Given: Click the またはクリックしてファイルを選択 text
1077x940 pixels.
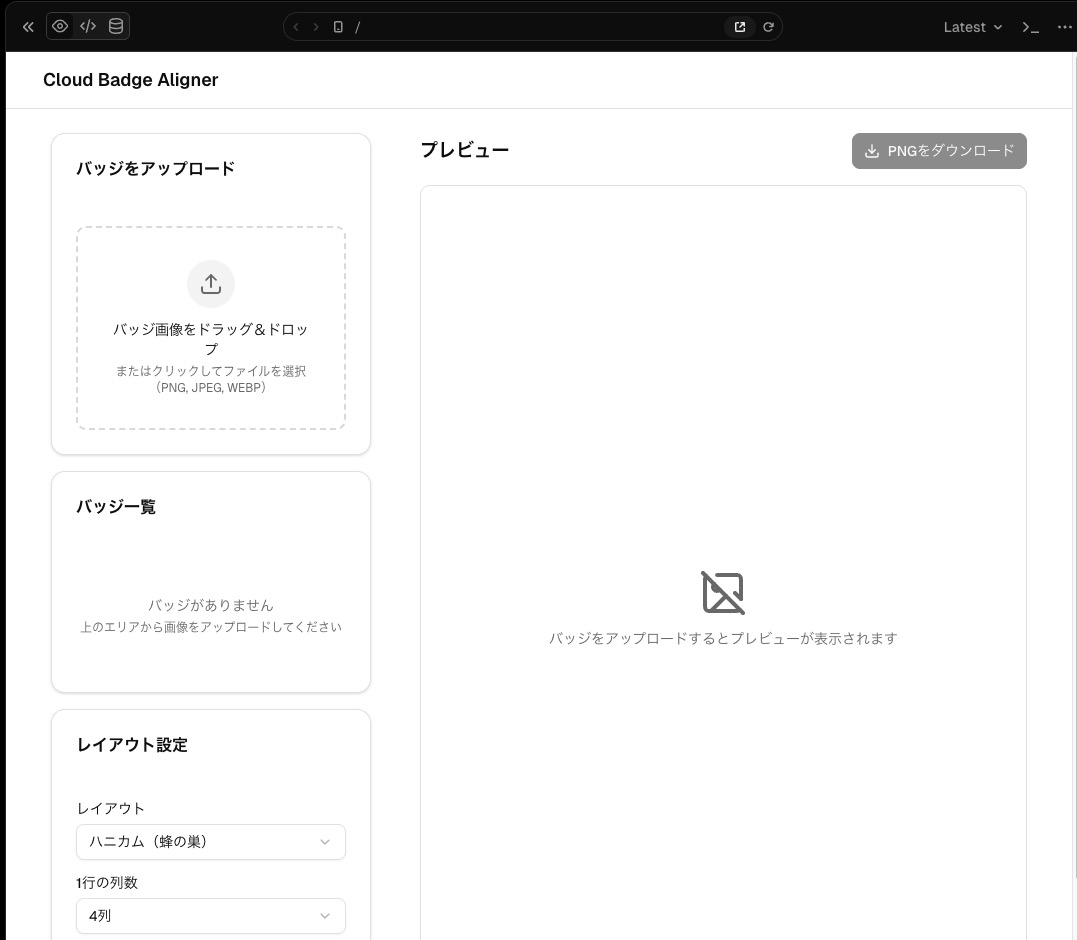Looking at the screenshot, I should tap(211, 371).
